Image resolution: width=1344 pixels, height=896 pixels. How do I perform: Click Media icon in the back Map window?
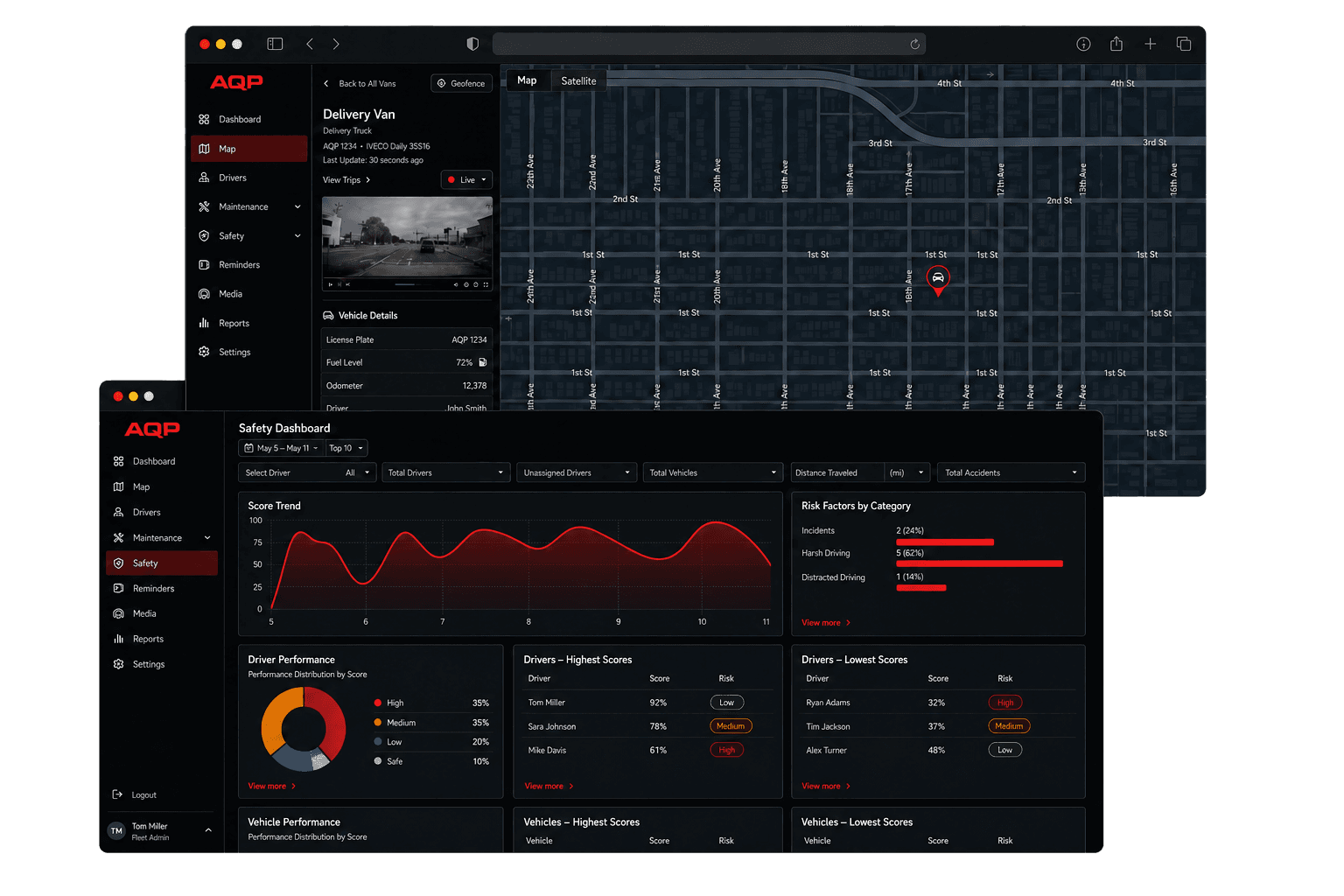pos(204,294)
